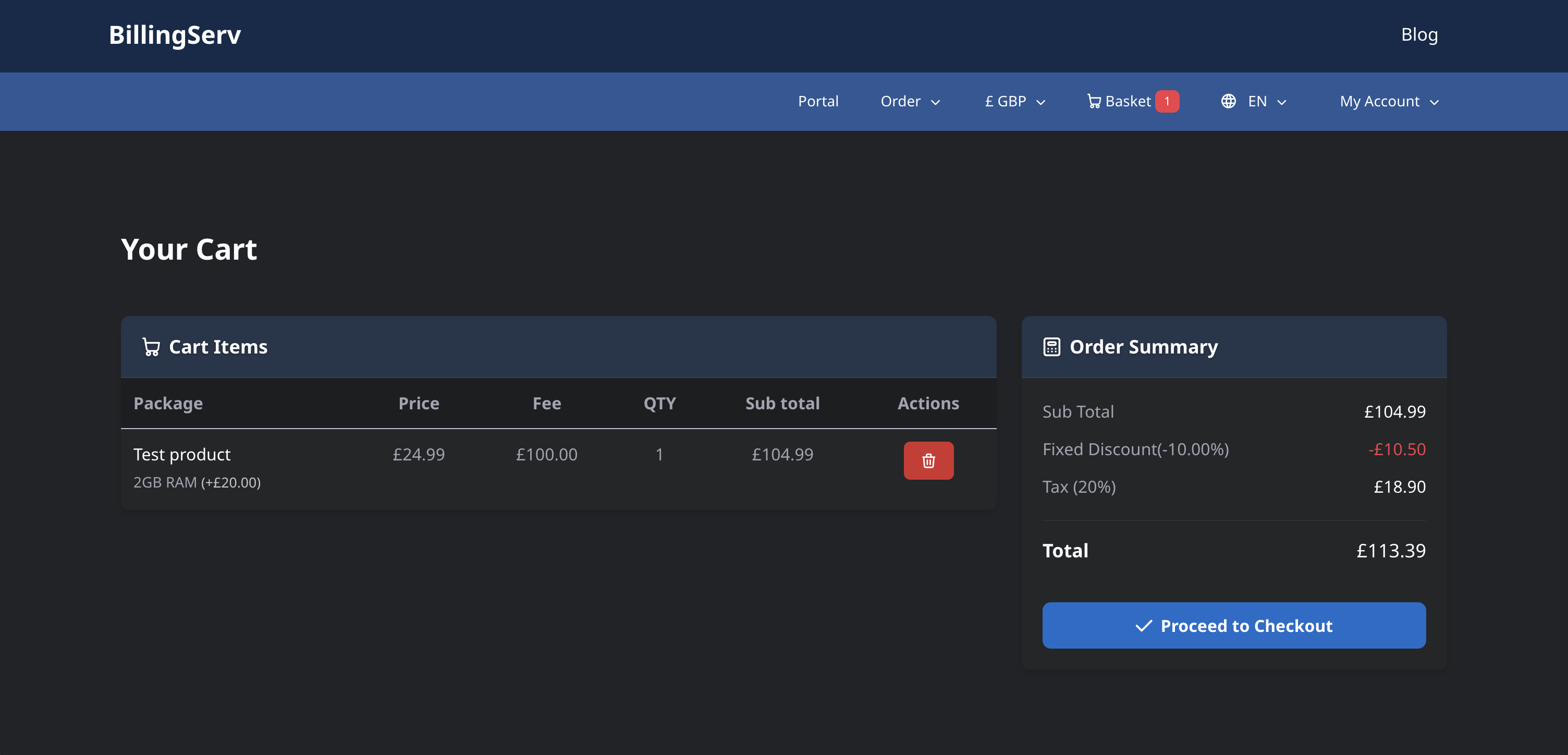Click the Package column header

click(168, 404)
